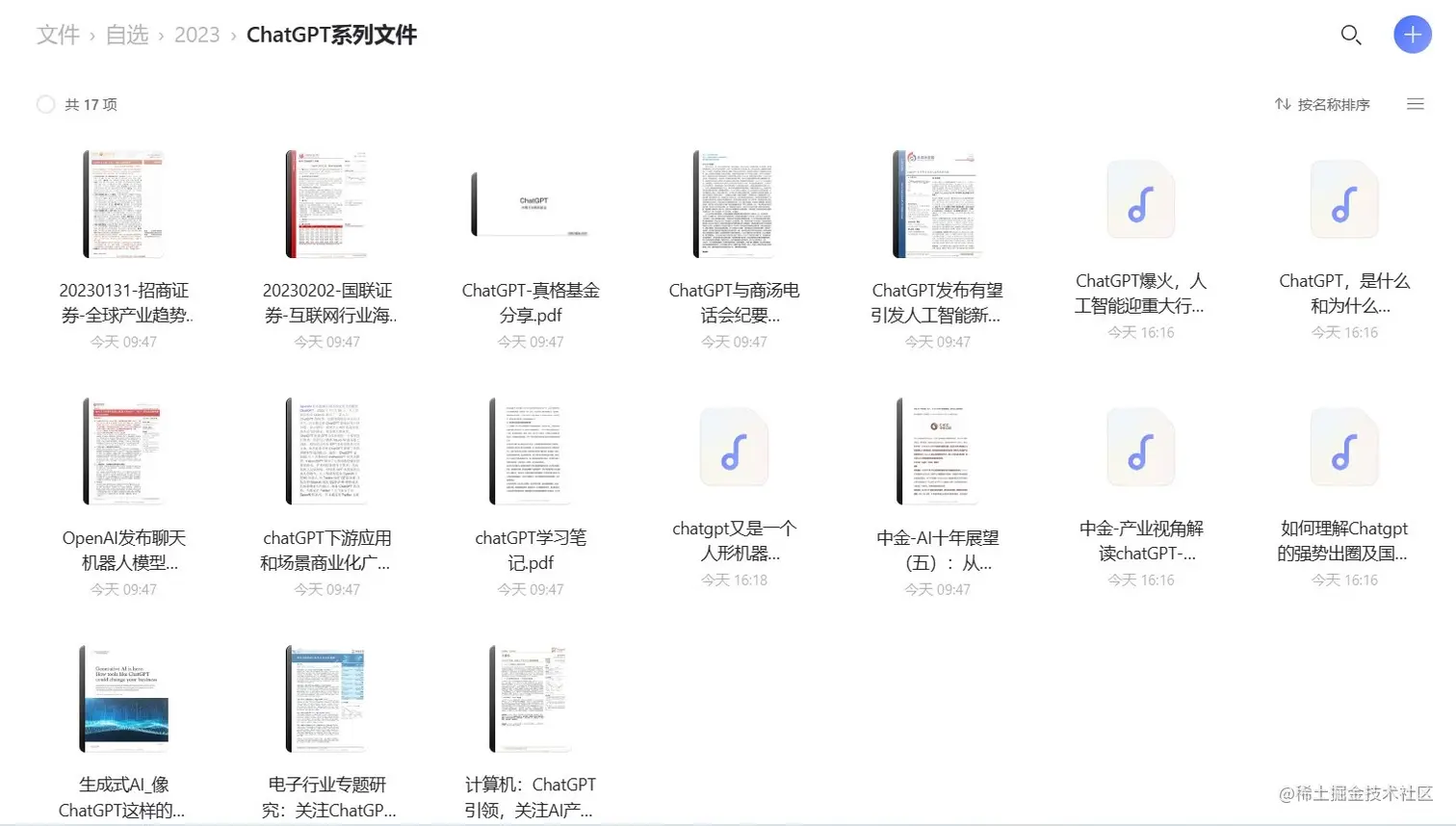Screen dimensions: 1456x826
Task: Select file name ChatGPT发布有望引发人工智能新...
Action: click(x=937, y=302)
